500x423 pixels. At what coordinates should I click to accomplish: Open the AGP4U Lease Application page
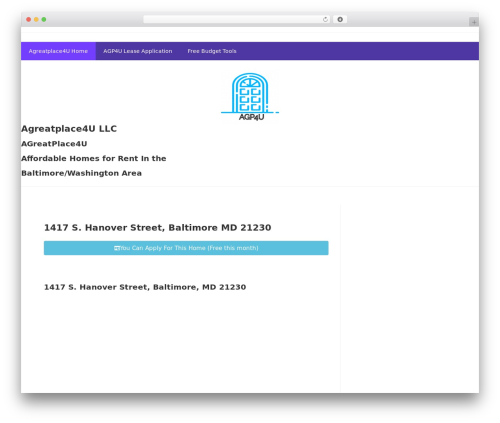[138, 51]
